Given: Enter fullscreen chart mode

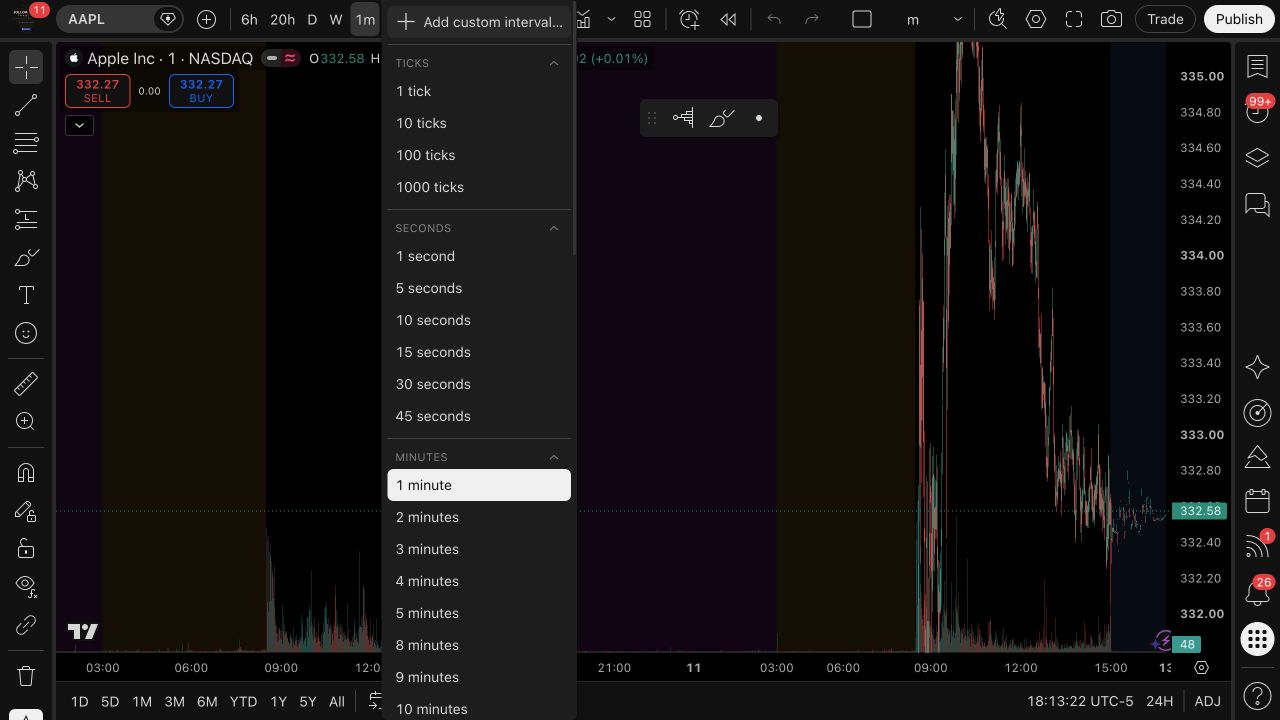Looking at the screenshot, I should tap(1074, 19).
